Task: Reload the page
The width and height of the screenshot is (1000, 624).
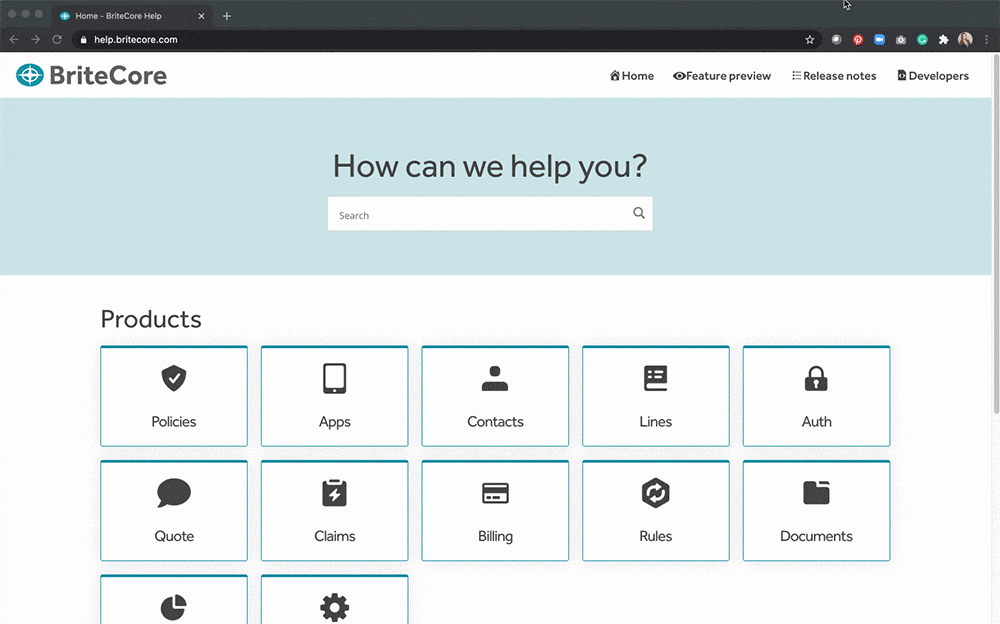Action: pos(57,40)
